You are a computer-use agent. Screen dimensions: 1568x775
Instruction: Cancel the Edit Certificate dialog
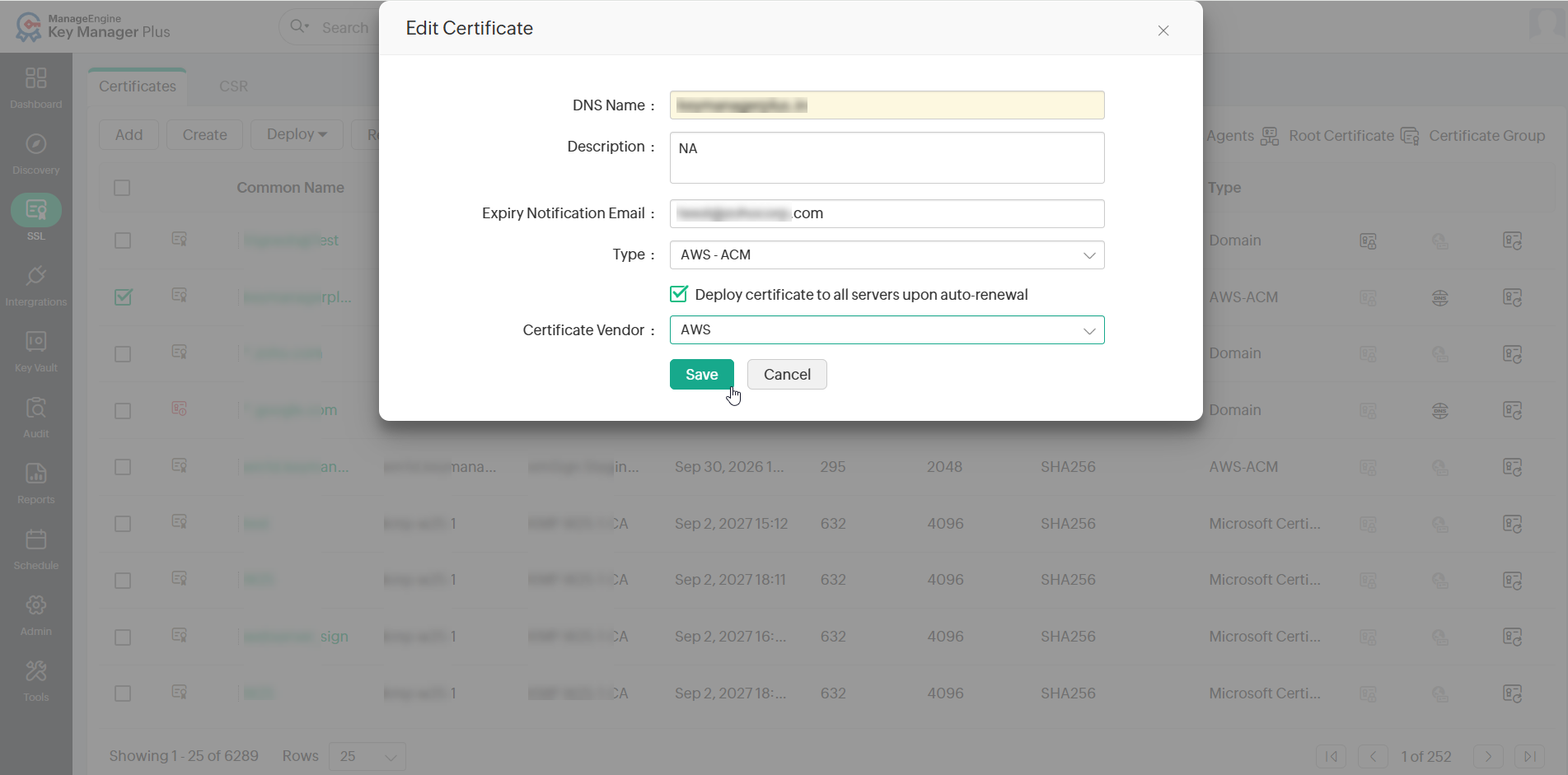787,375
